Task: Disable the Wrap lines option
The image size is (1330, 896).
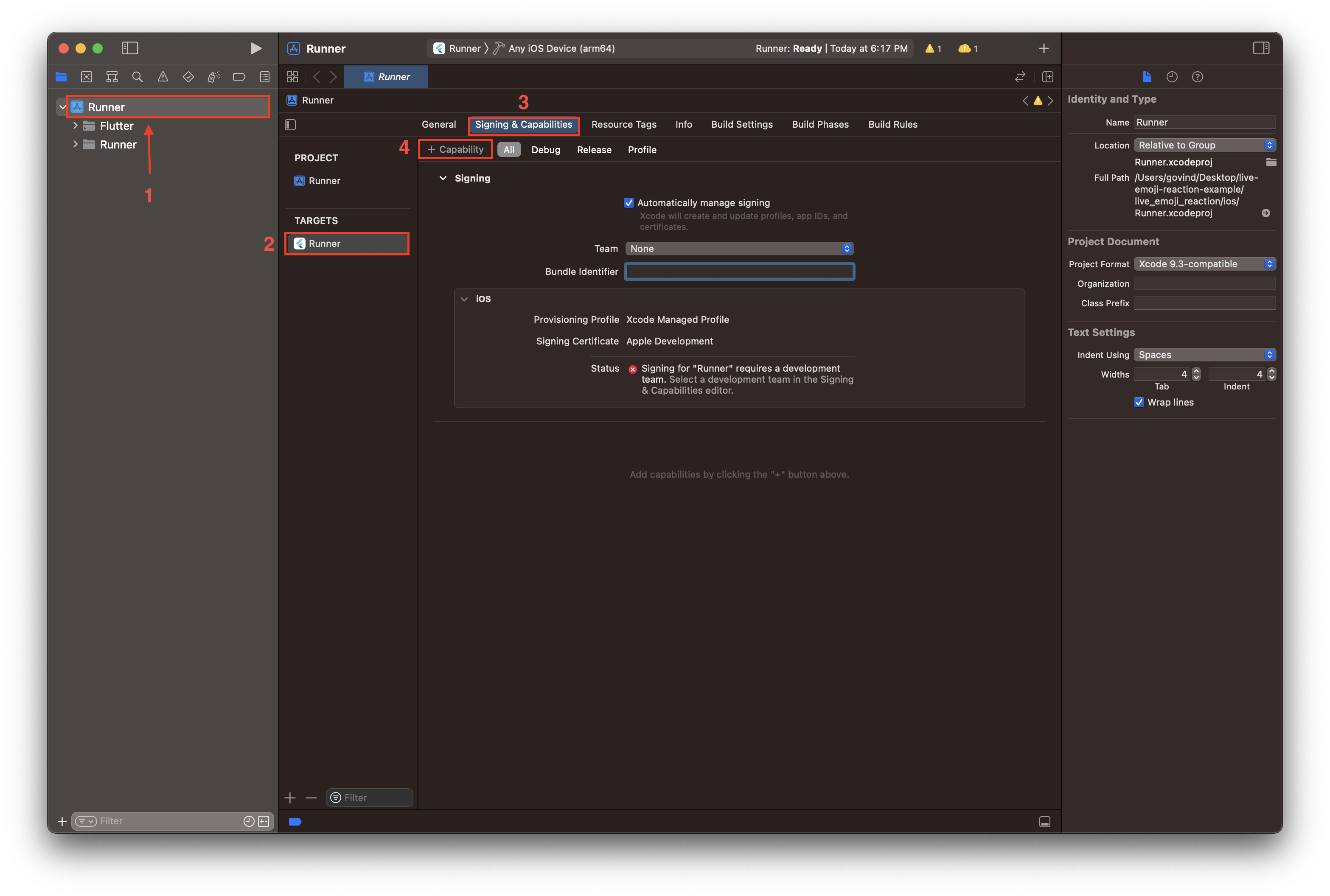Action: tap(1139, 402)
